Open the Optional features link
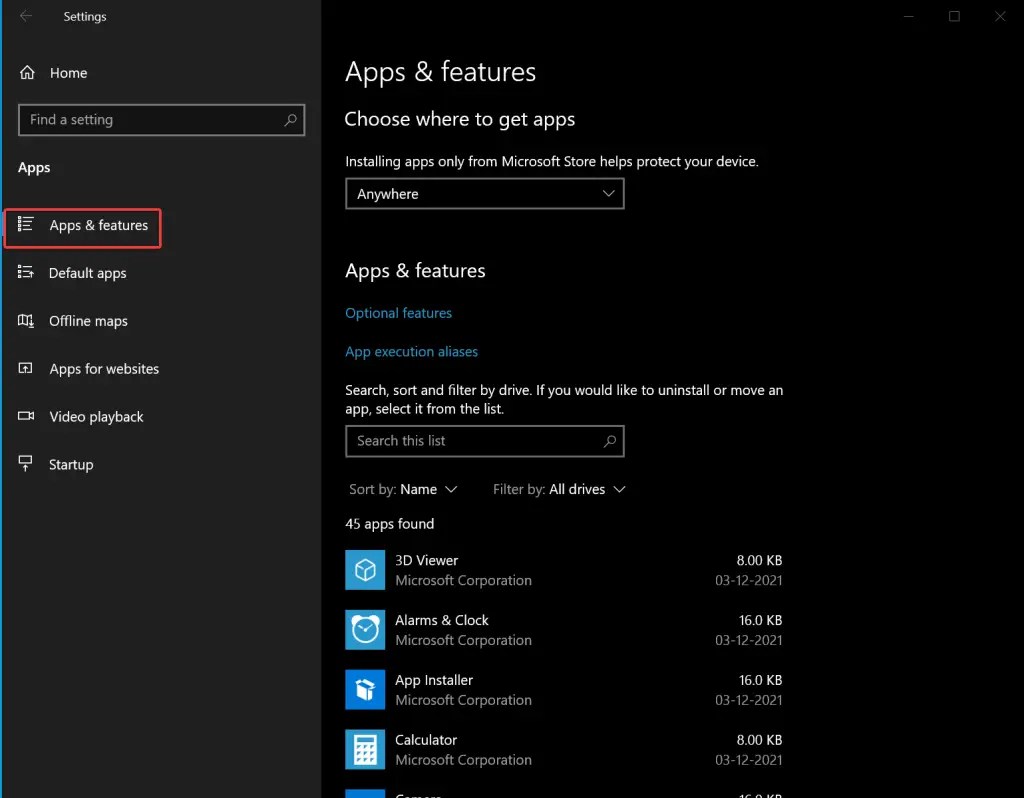Image resolution: width=1024 pixels, height=798 pixels. [x=398, y=312]
